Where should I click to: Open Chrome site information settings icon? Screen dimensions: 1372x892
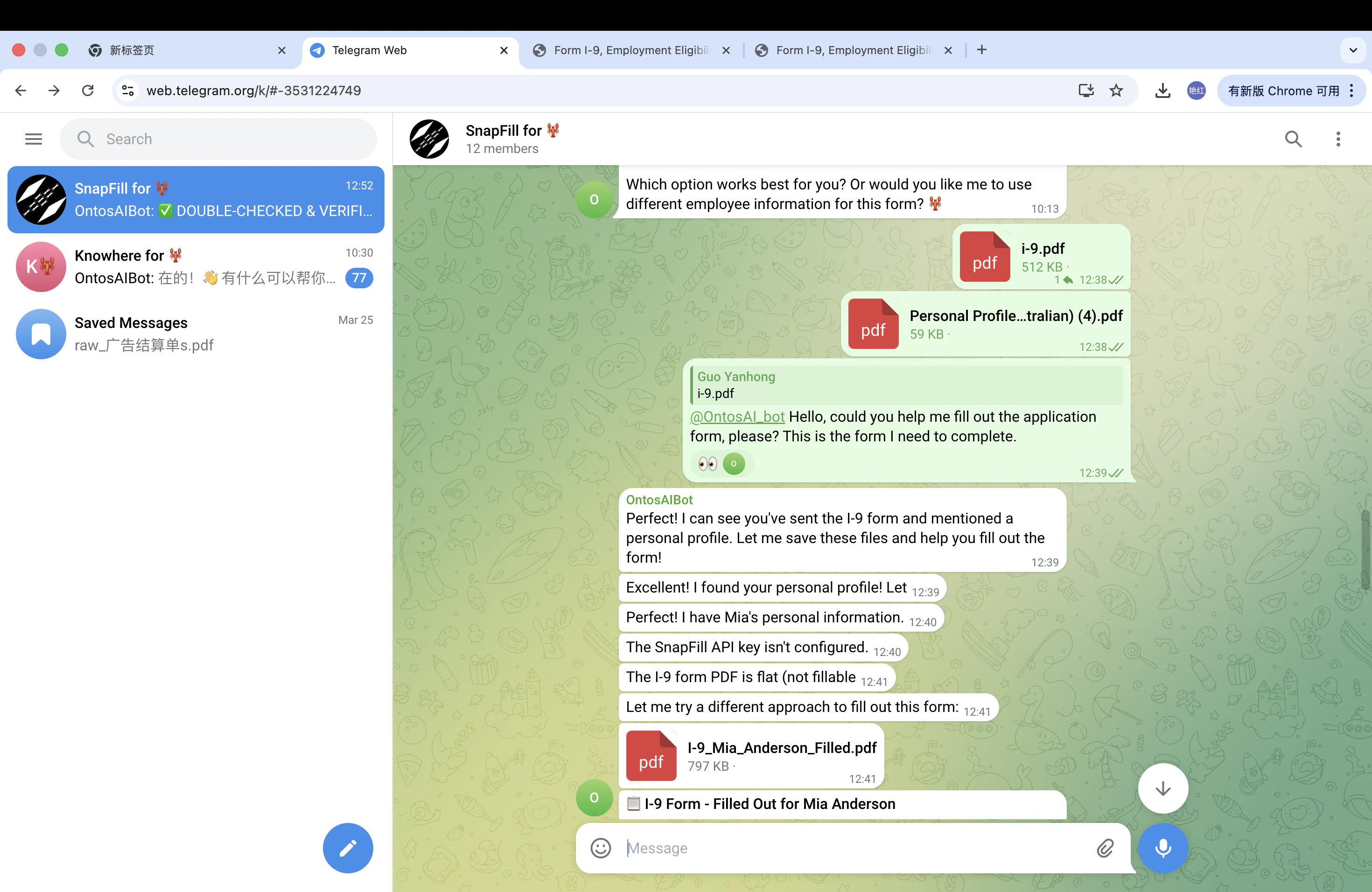(128, 91)
